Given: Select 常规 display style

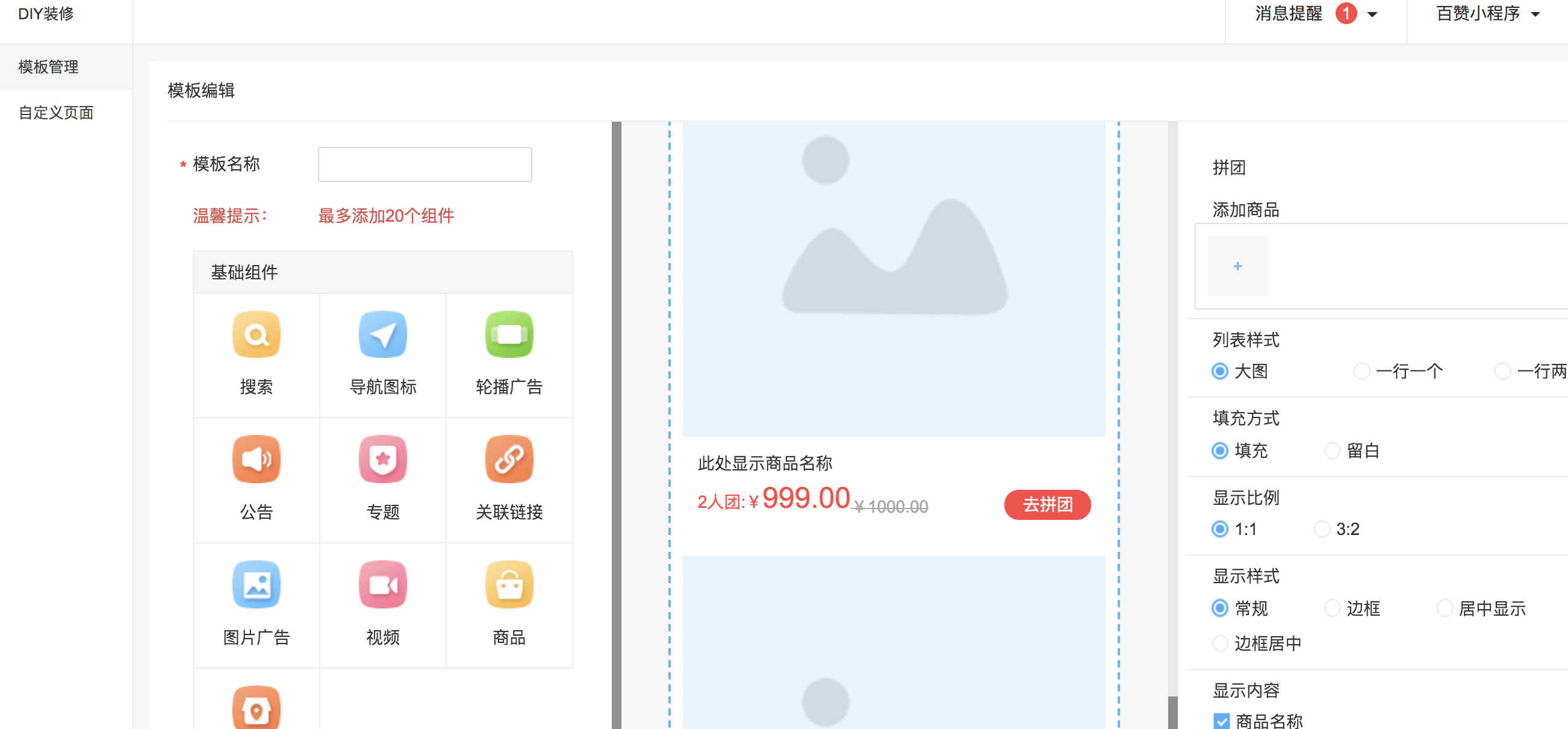Looking at the screenshot, I should coord(1220,608).
